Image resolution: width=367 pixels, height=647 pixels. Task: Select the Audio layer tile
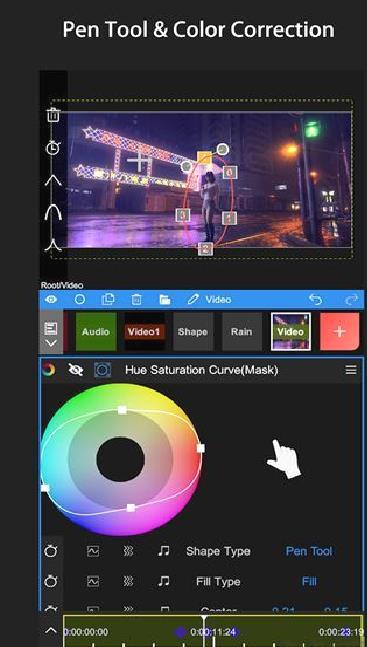click(96, 332)
